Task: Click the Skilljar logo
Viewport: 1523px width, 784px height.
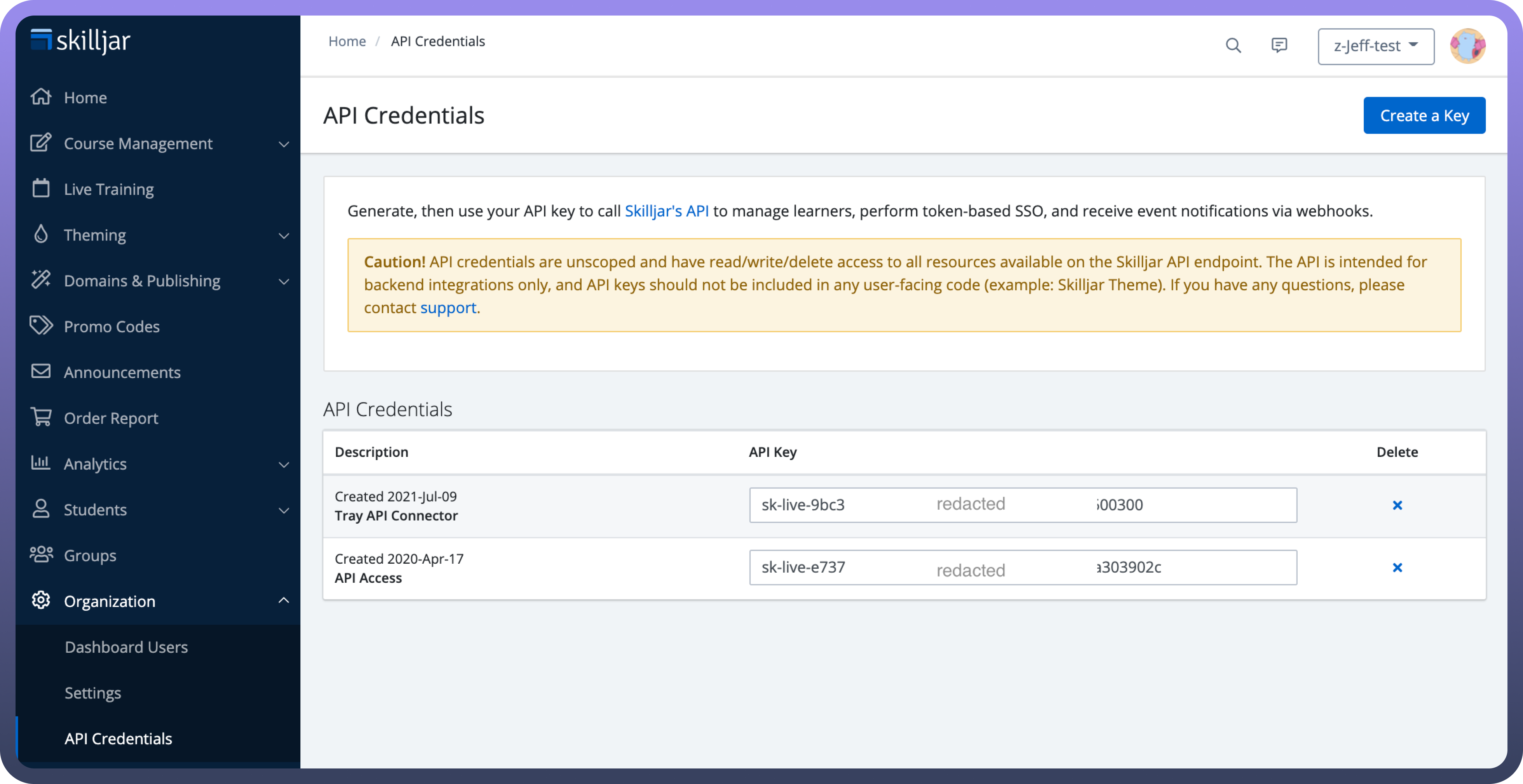Action: pos(80,41)
